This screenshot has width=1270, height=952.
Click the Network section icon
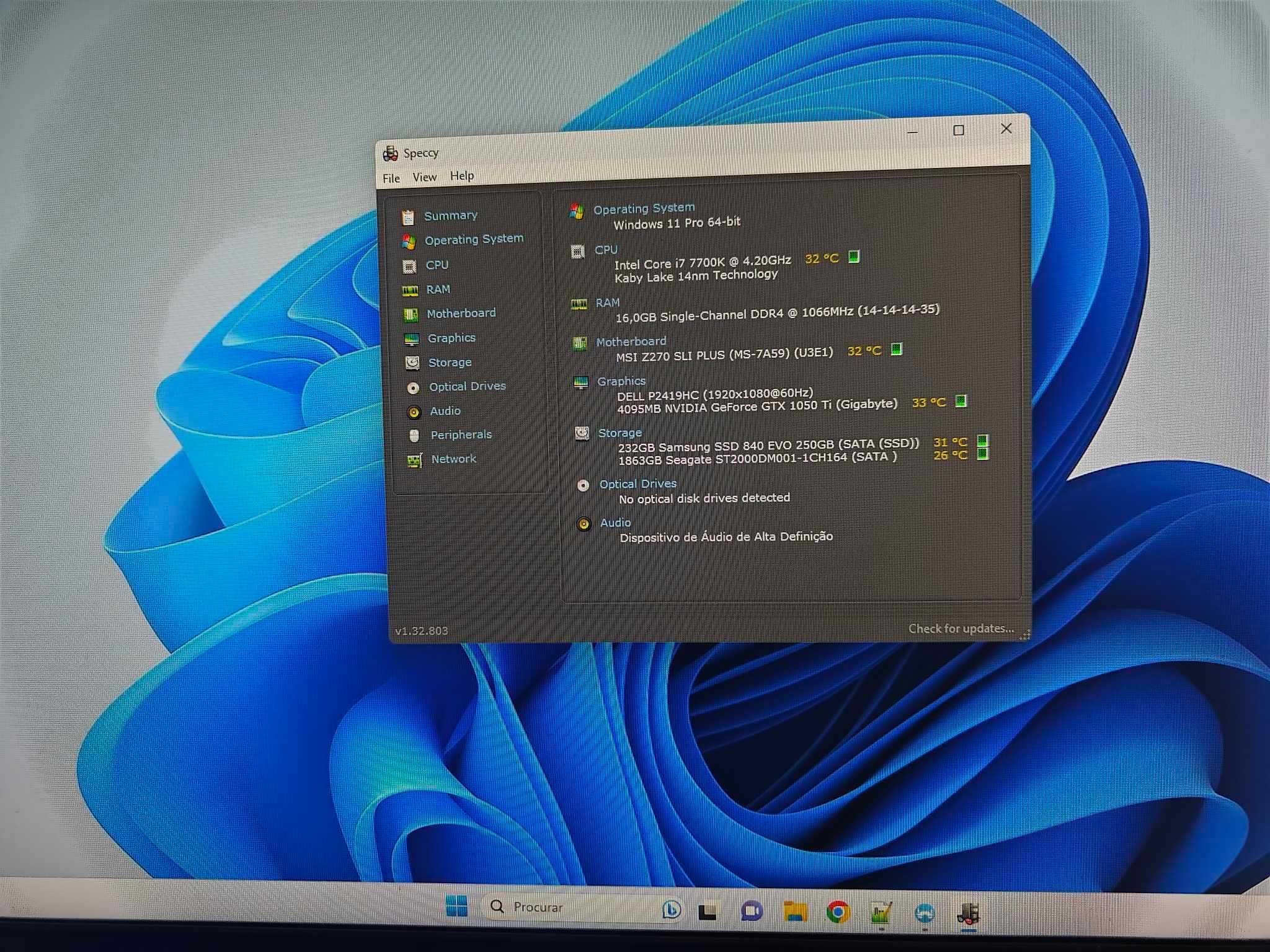(x=413, y=459)
